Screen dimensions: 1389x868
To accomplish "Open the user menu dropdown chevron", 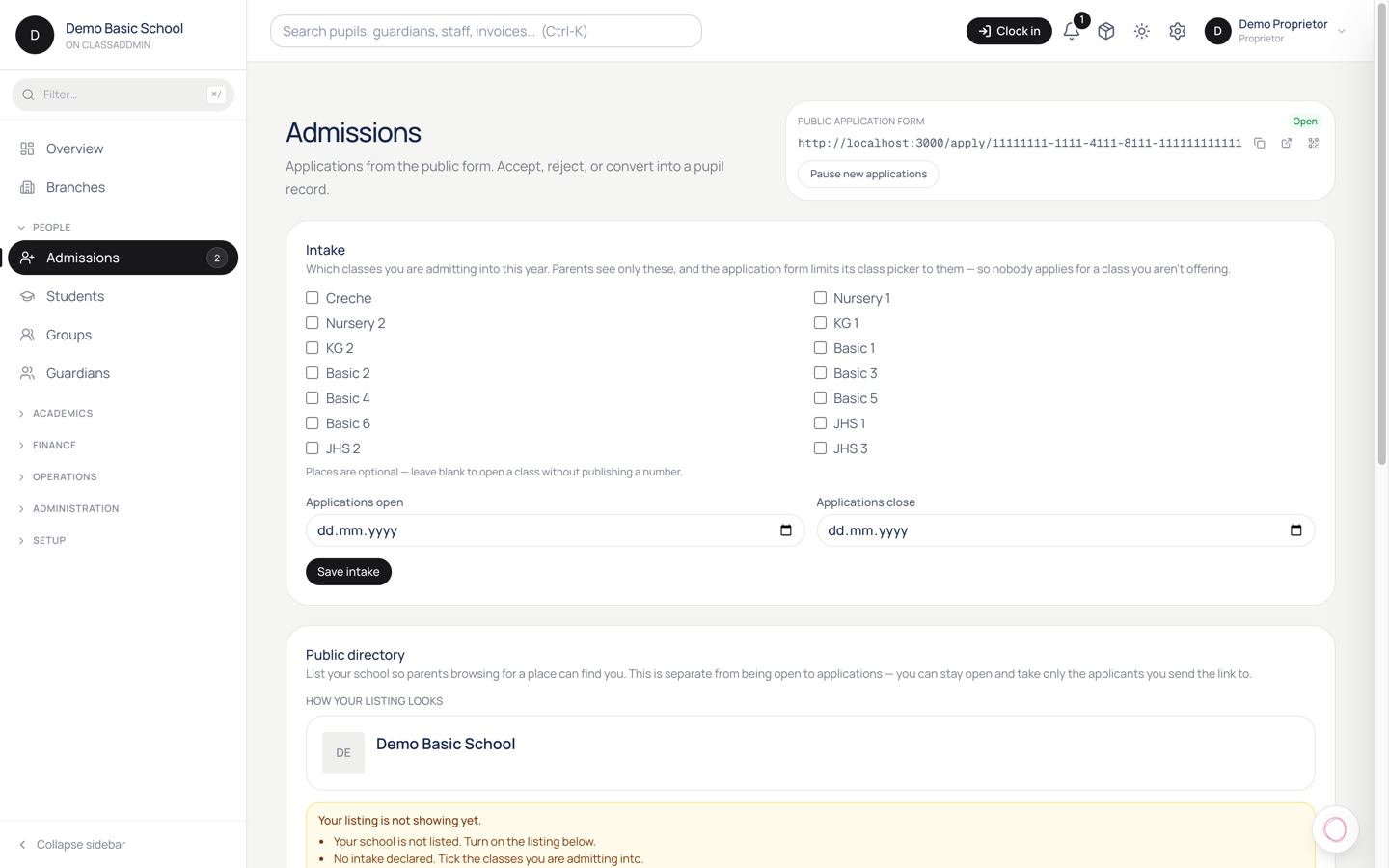I will tap(1342, 31).
